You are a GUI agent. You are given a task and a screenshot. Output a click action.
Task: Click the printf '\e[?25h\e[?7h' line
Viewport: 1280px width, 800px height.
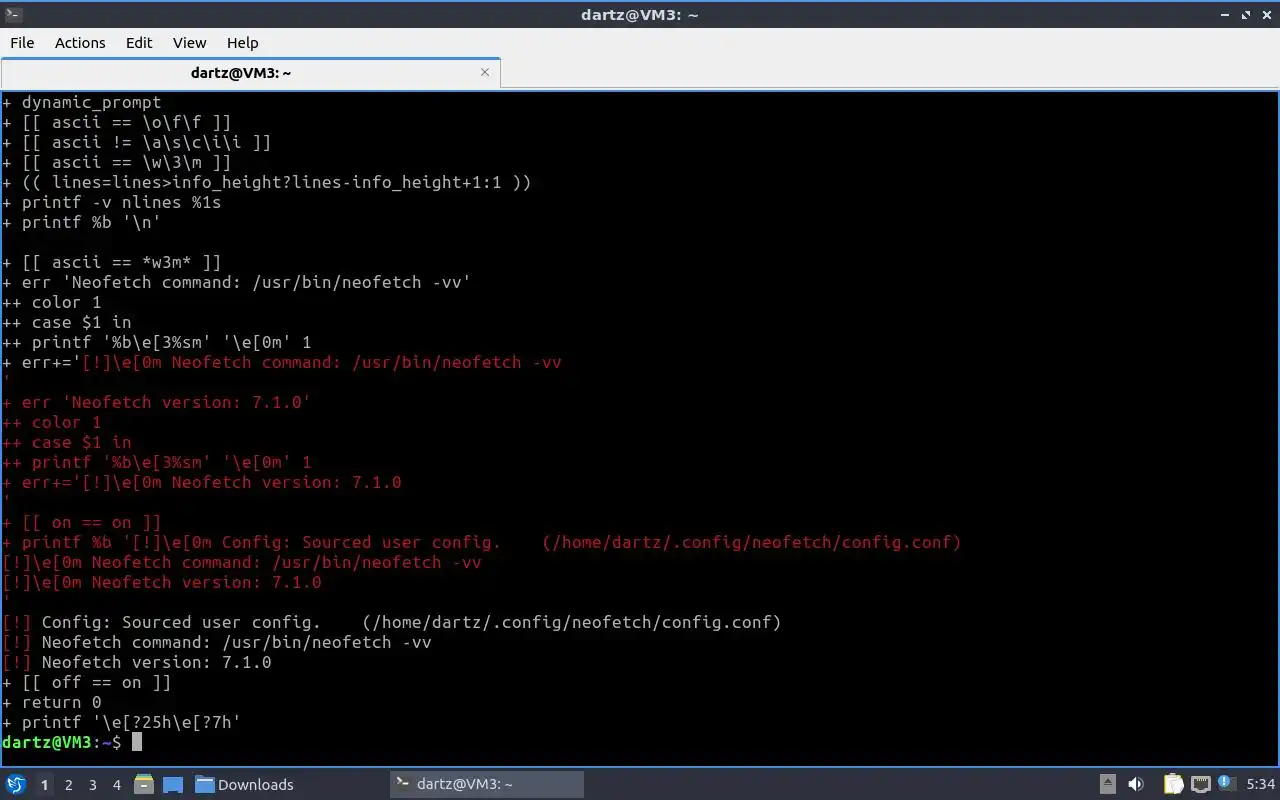122,722
